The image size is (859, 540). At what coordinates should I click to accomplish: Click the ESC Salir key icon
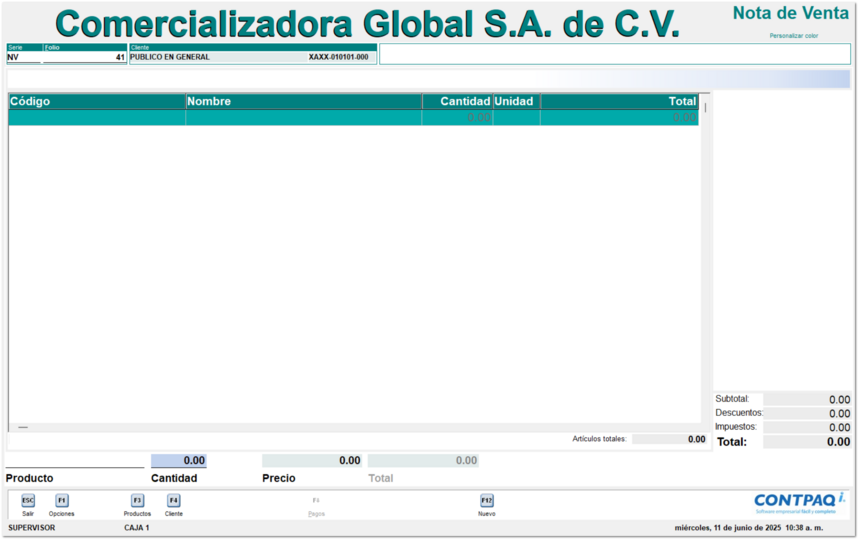[28, 500]
